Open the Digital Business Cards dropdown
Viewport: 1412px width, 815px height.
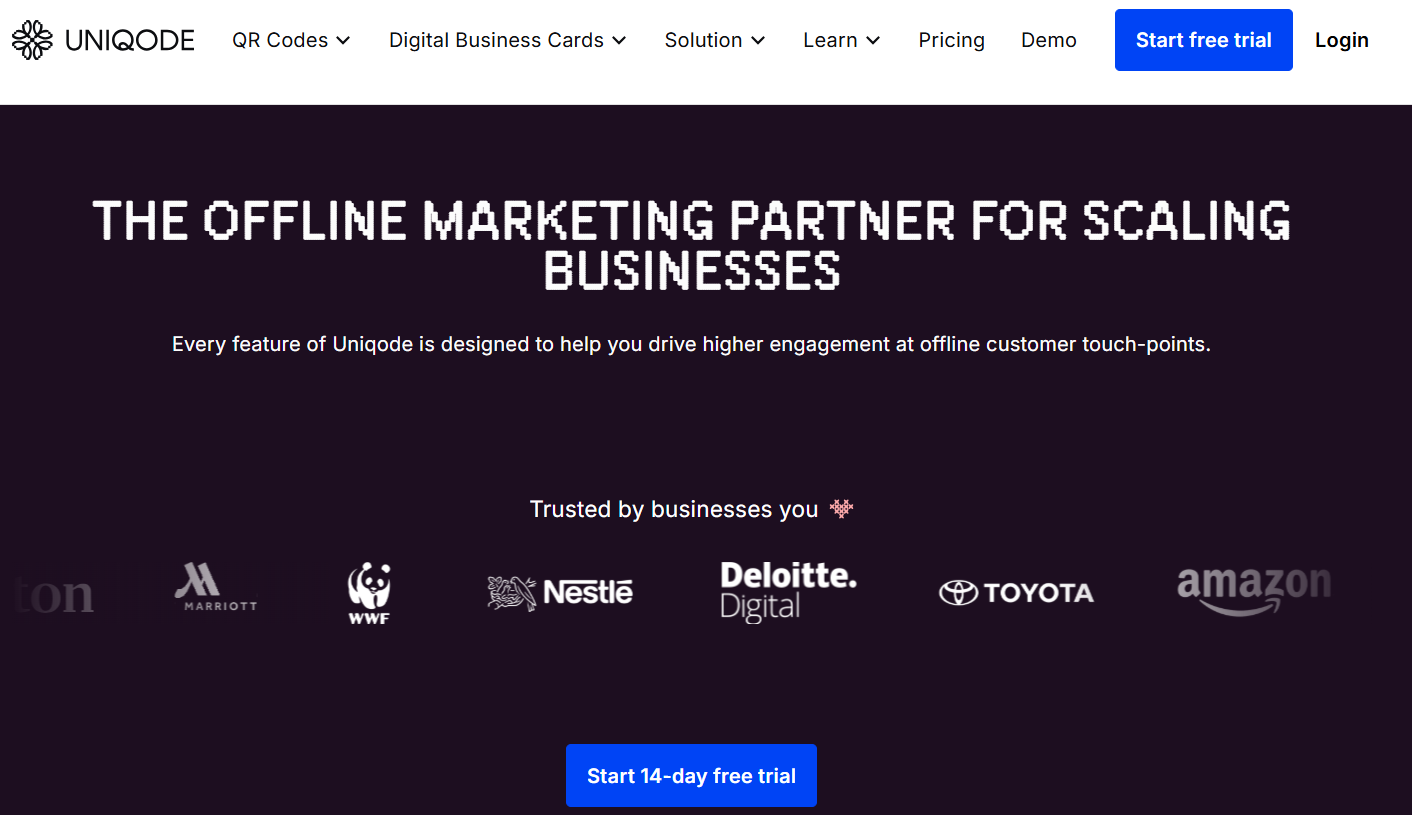tap(507, 40)
